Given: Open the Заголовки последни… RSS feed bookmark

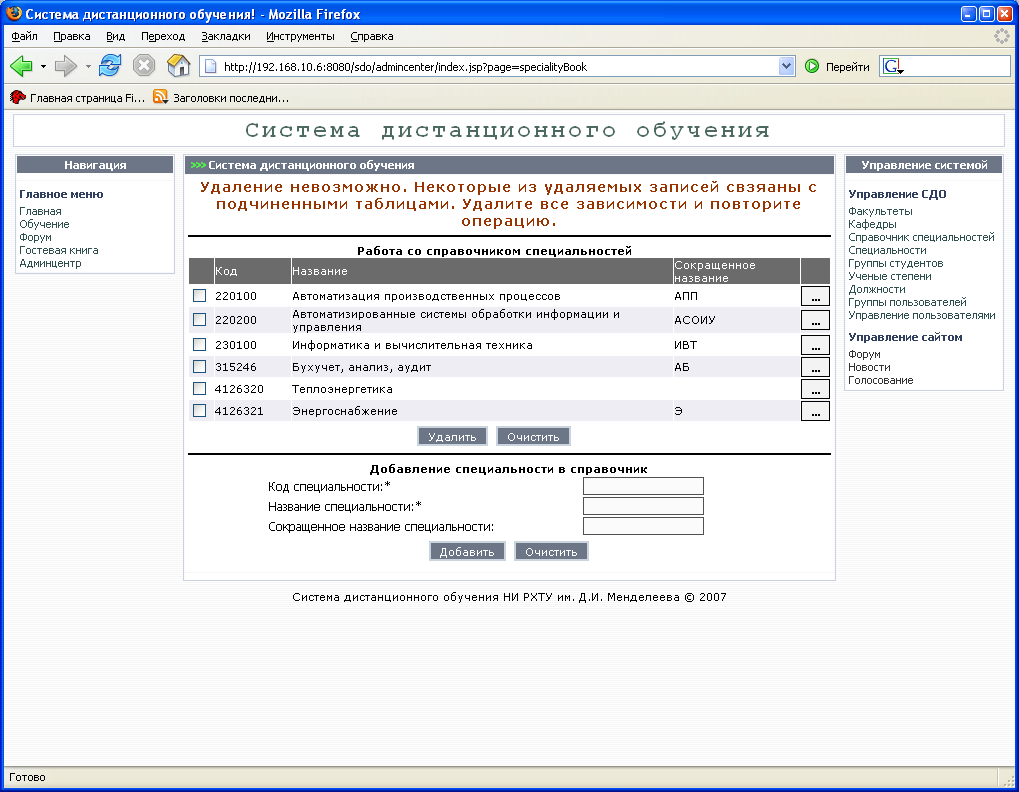Looking at the screenshot, I should tap(221, 97).
